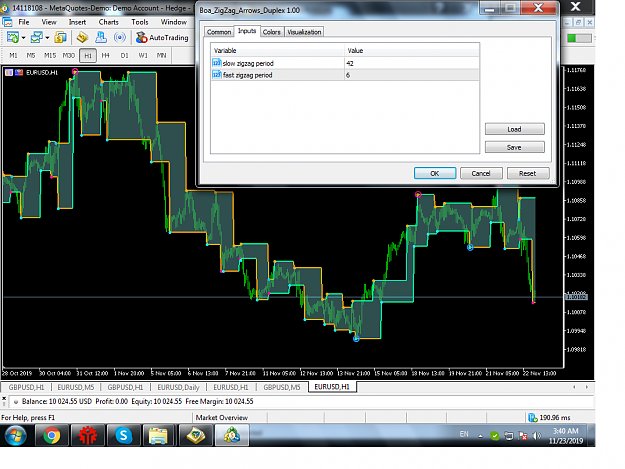The width and height of the screenshot is (625, 469).
Task: Click the Variable column header
Action: coord(277,51)
